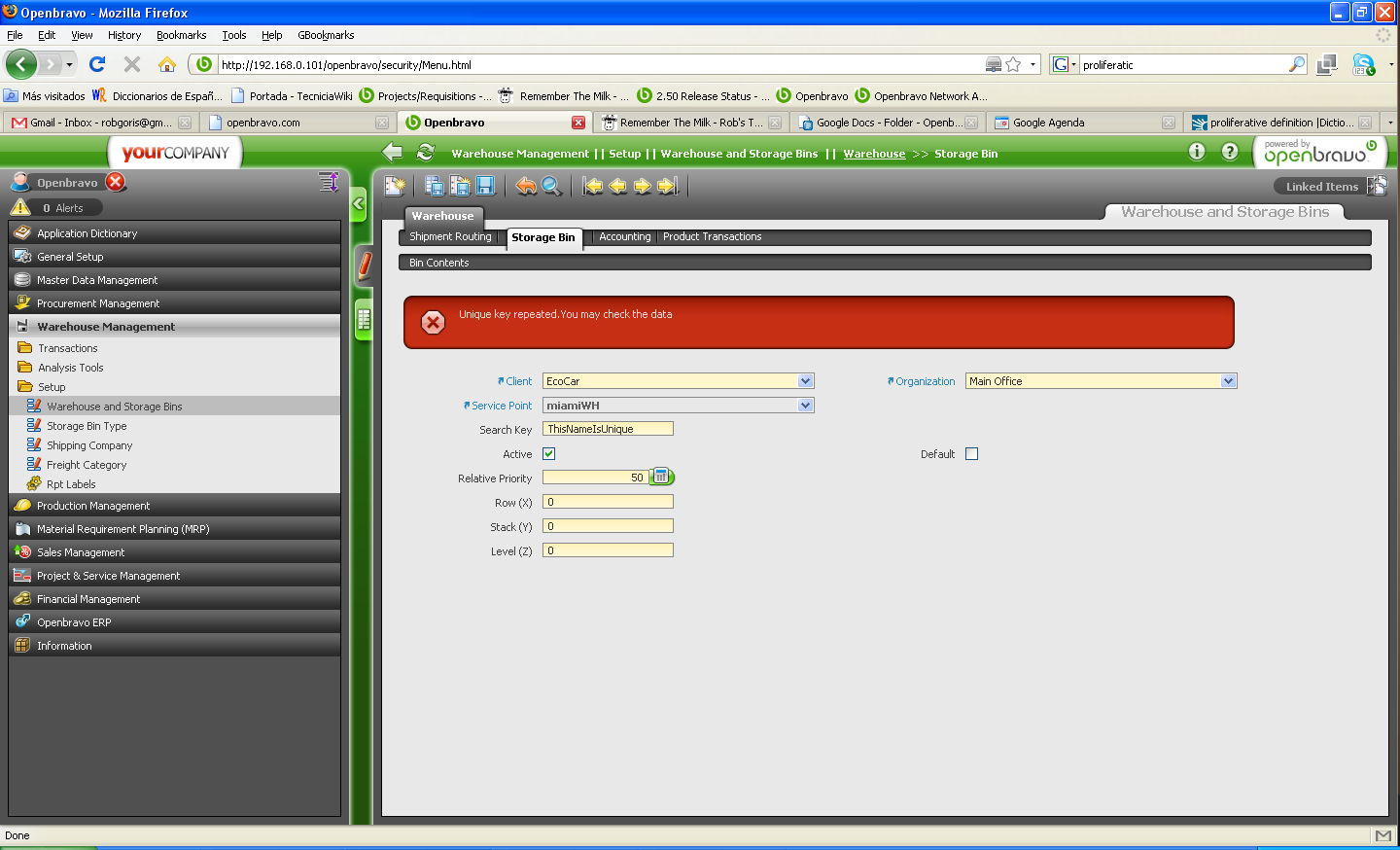Click the Warehouse breadcrumb link
The width and height of the screenshot is (1400, 850).
click(x=874, y=154)
